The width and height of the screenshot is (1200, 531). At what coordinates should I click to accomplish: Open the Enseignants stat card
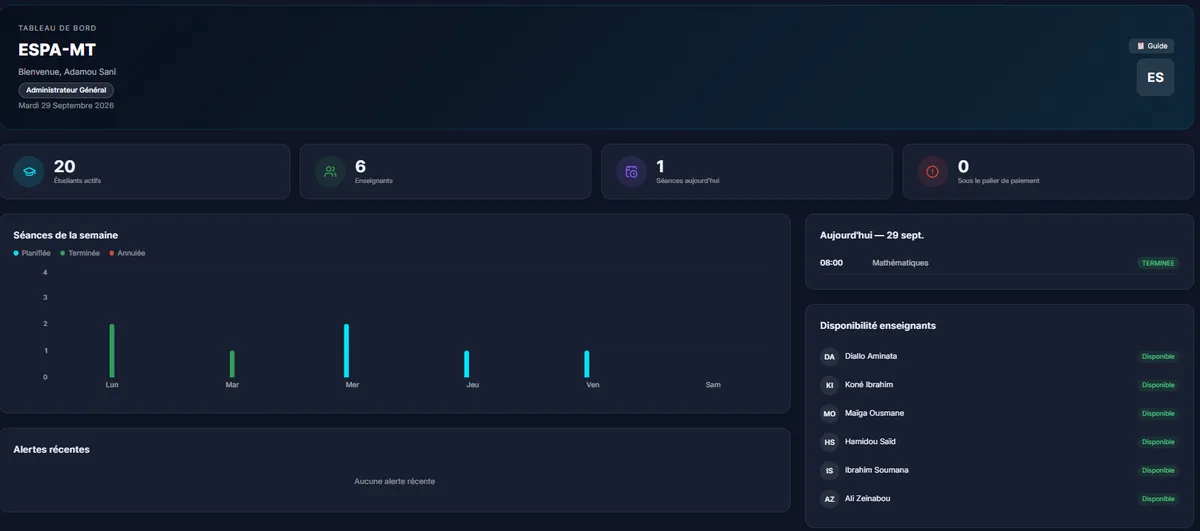pos(446,172)
